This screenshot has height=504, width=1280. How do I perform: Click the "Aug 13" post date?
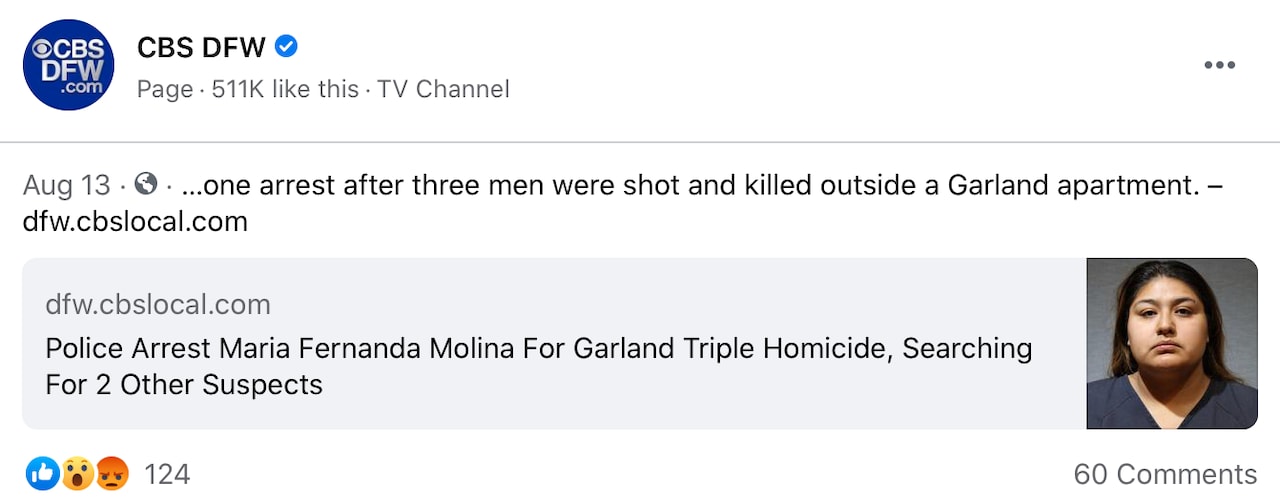pos(66,186)
